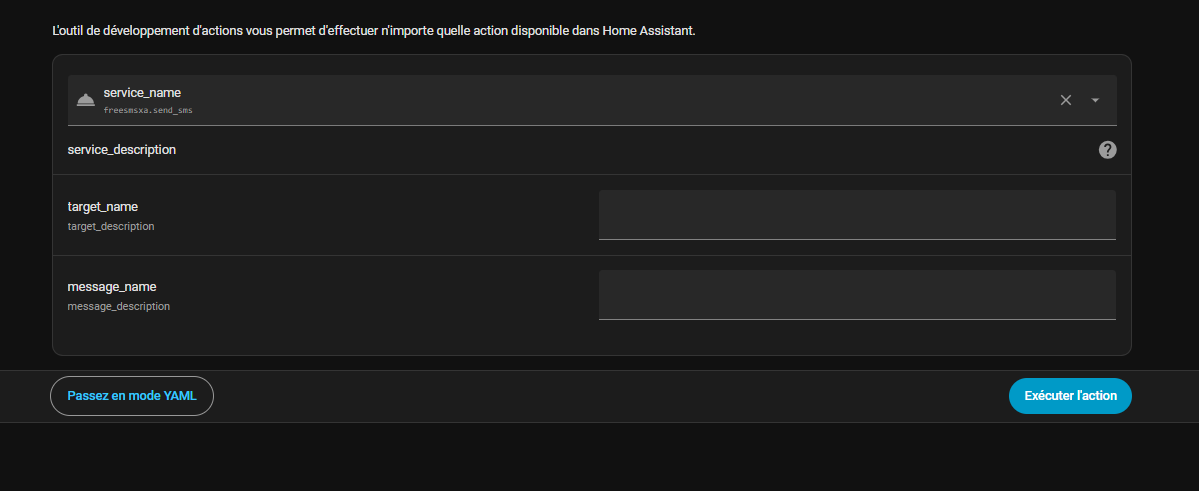
Task: Focus the message_name input field
Action: (x=856, y=295)
